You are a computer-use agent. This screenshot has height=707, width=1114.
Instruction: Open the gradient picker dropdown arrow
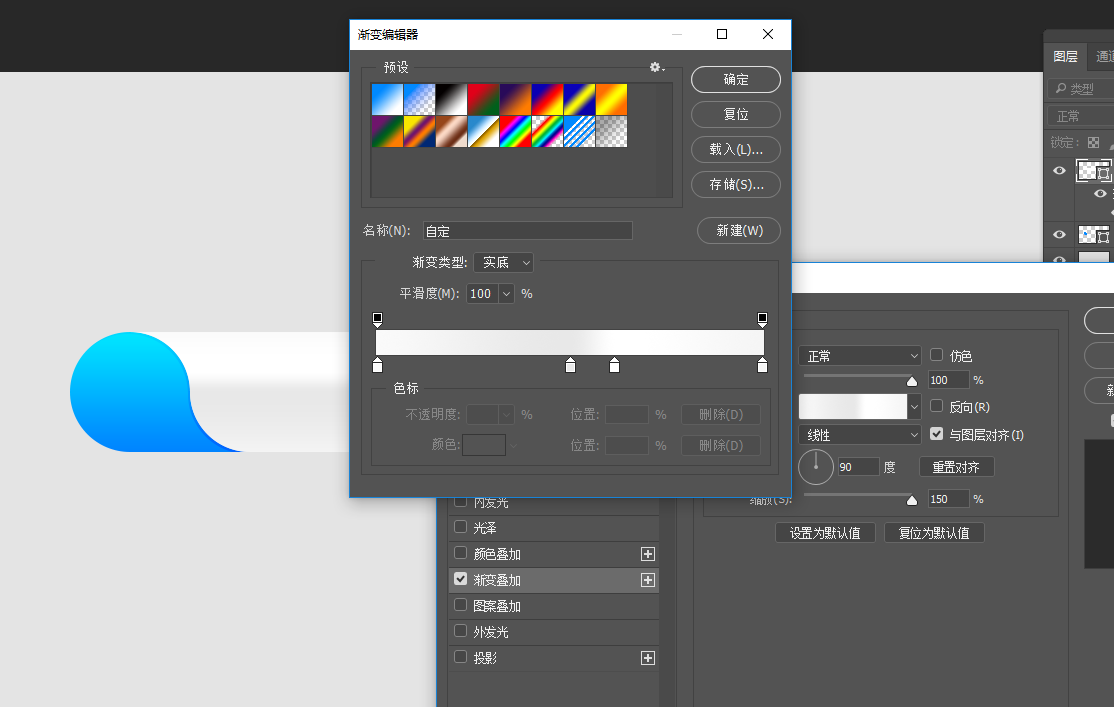pyautogui.click(x=914, y=406)
